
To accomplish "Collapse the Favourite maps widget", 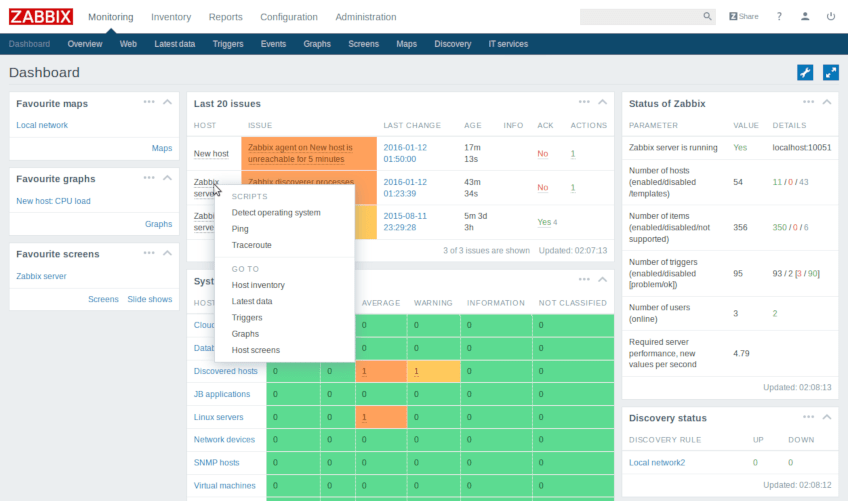I will [x=168, y=102].
